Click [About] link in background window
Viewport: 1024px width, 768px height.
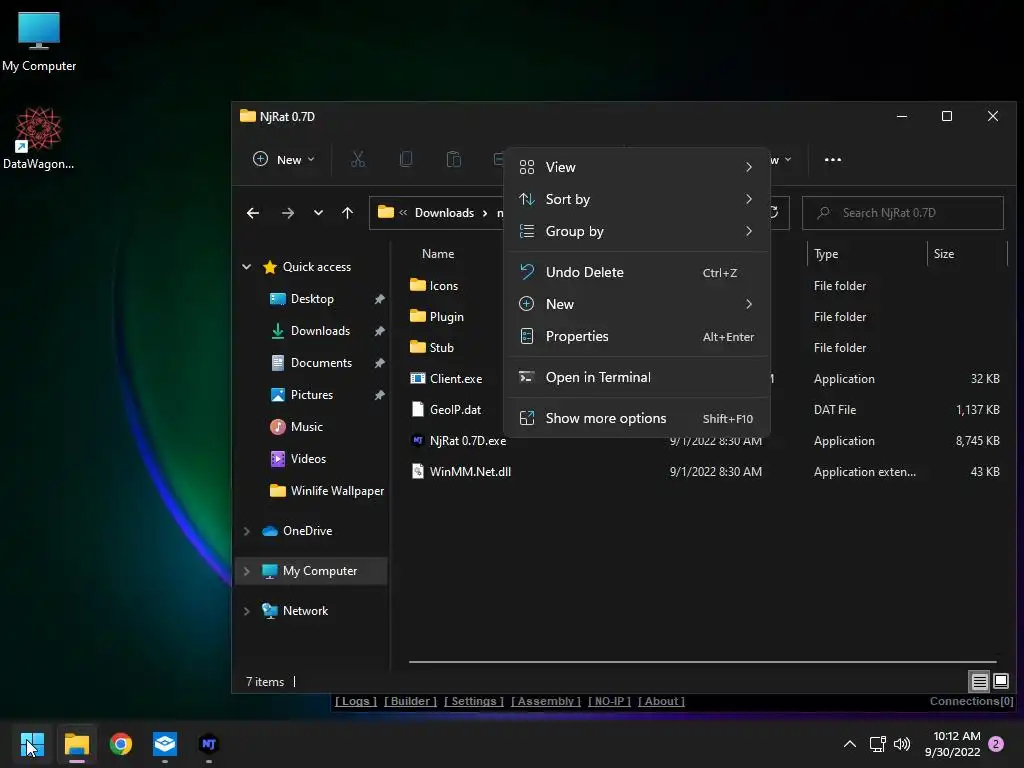[661, 701]
